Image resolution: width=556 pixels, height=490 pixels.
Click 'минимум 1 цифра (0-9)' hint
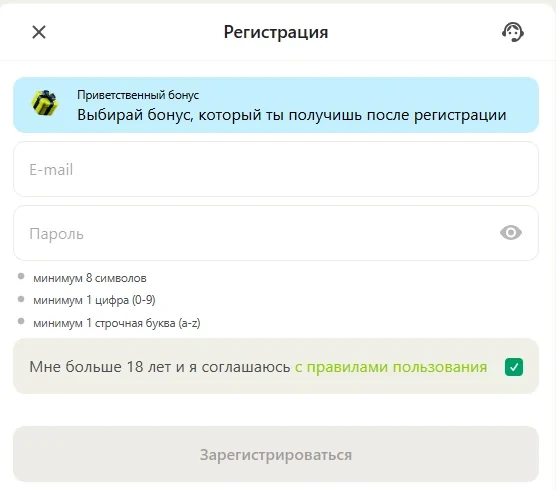pyautogui.click(x=94, y=300)
